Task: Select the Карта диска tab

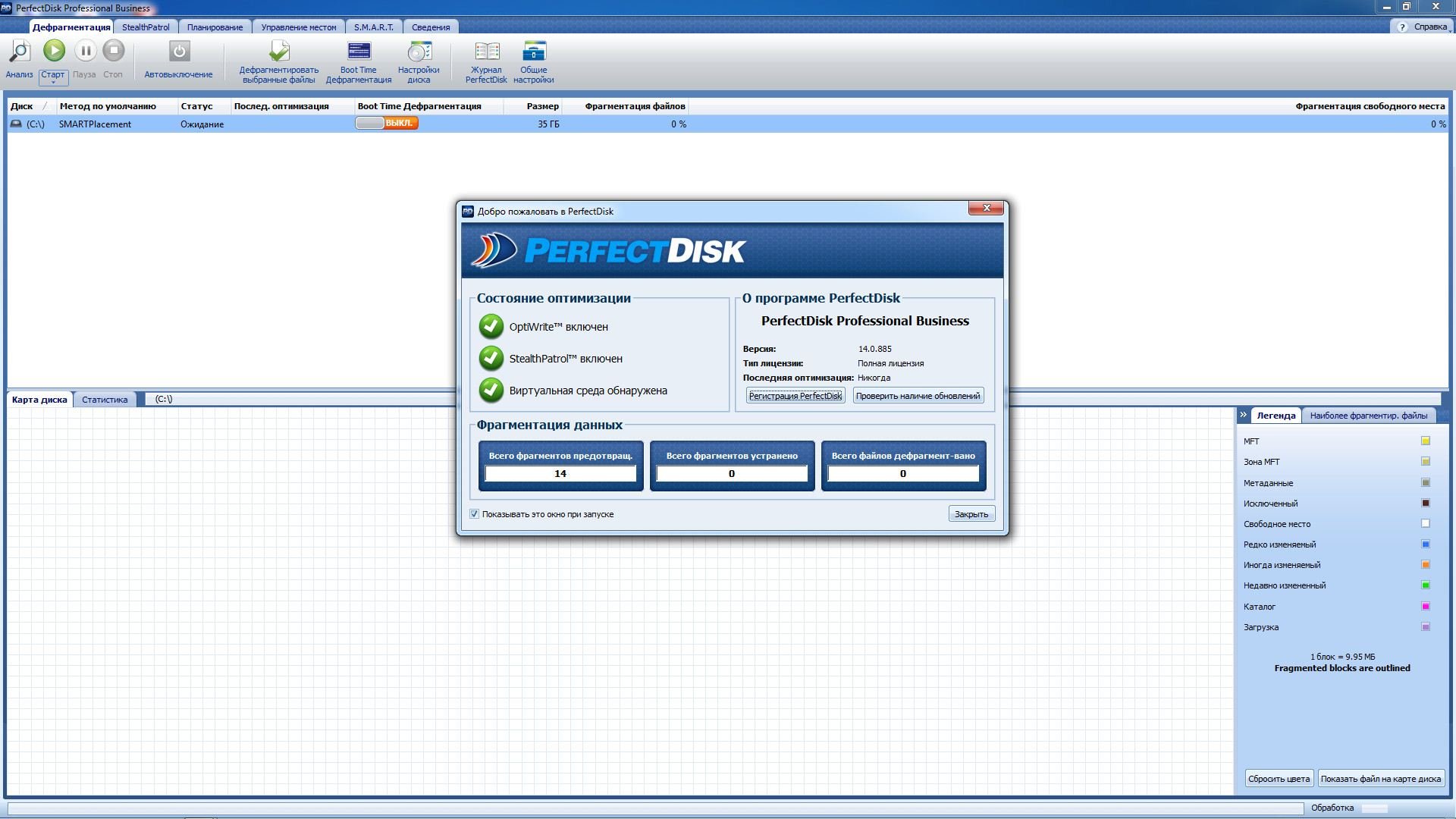Action: coord(39,400)
